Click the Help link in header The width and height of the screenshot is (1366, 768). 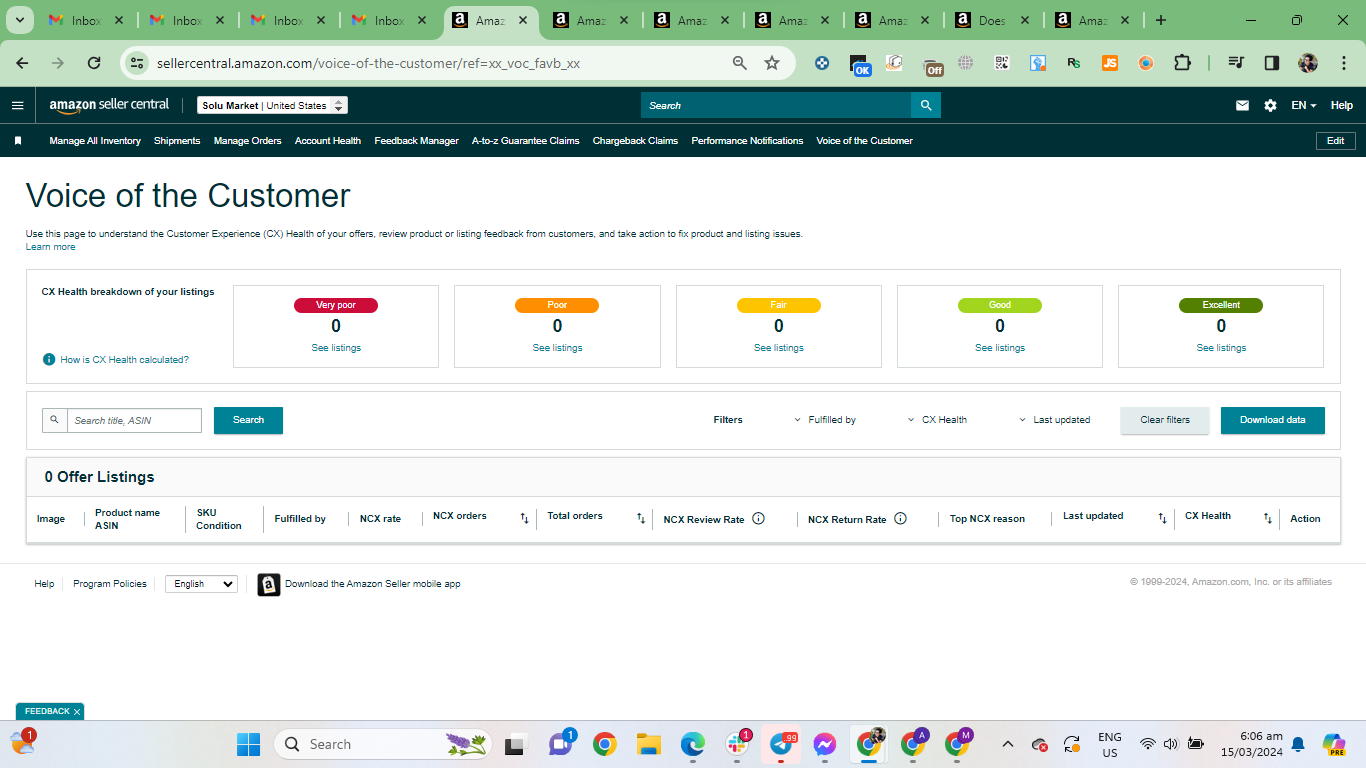[x=1342, y=105]
